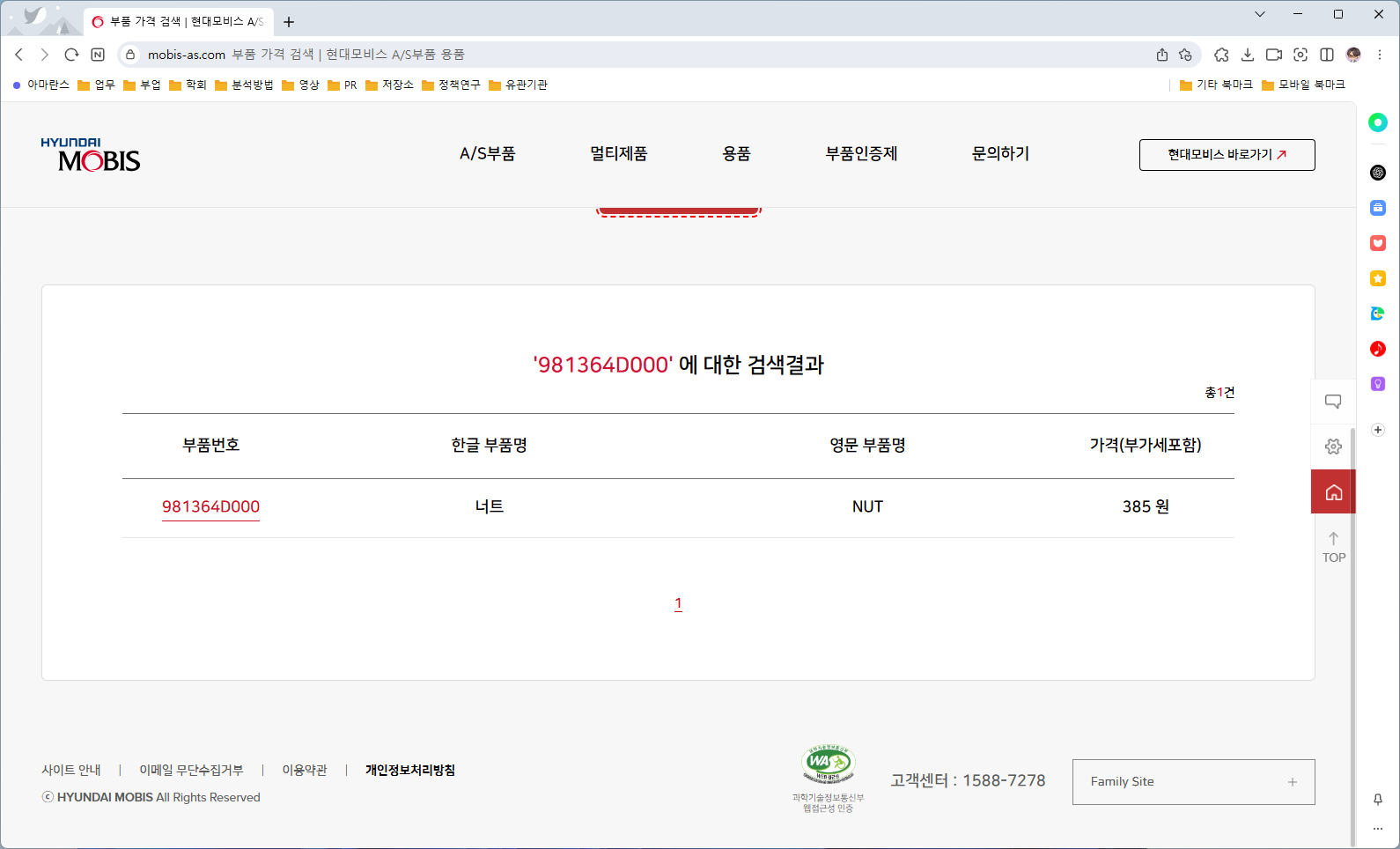Open the Papago translator sidebar icon
Viewport: 1400px width, 849px height.
pyautogui.click(x=1378, y=314)
